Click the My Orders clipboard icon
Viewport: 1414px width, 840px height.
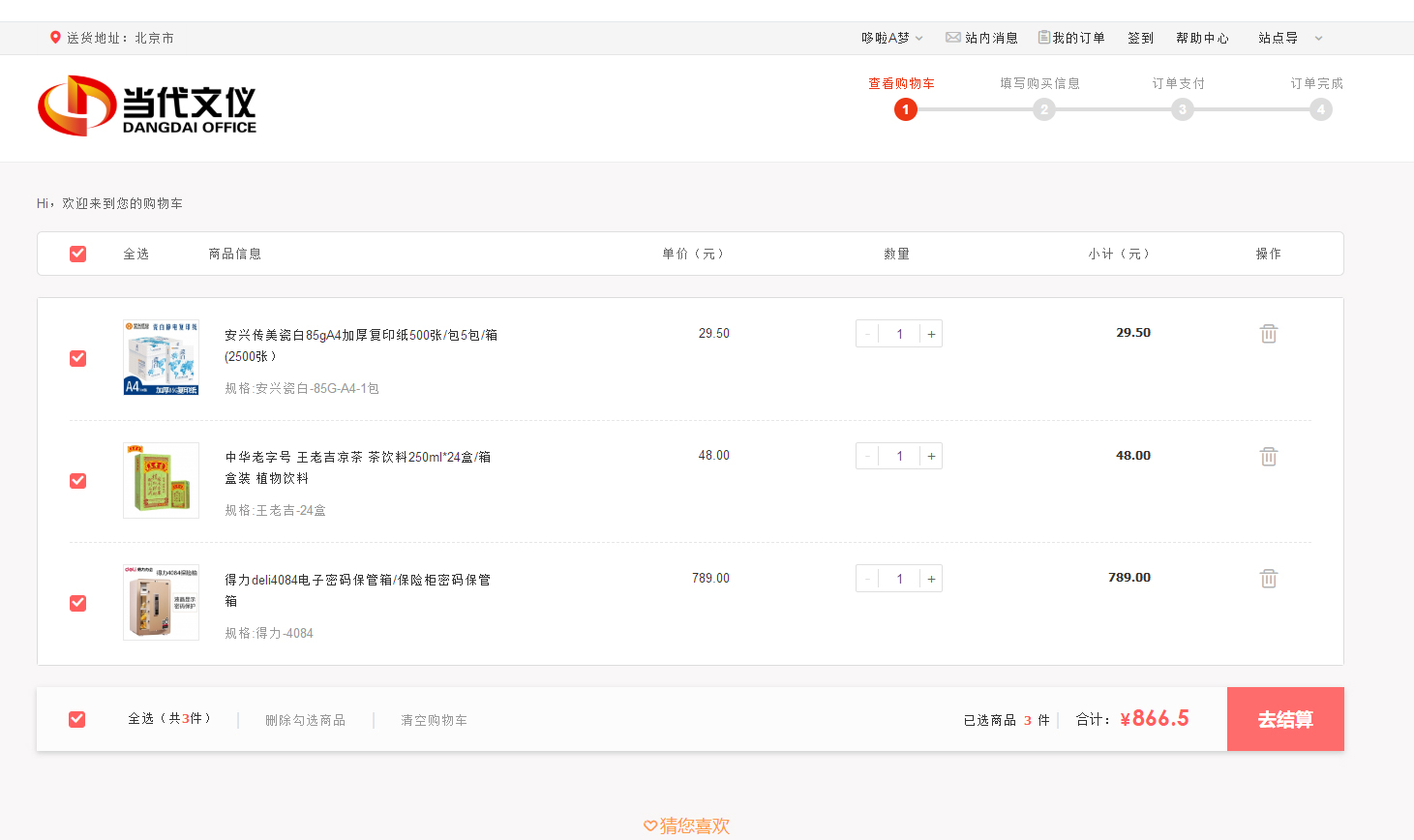tap(1044, 37)
